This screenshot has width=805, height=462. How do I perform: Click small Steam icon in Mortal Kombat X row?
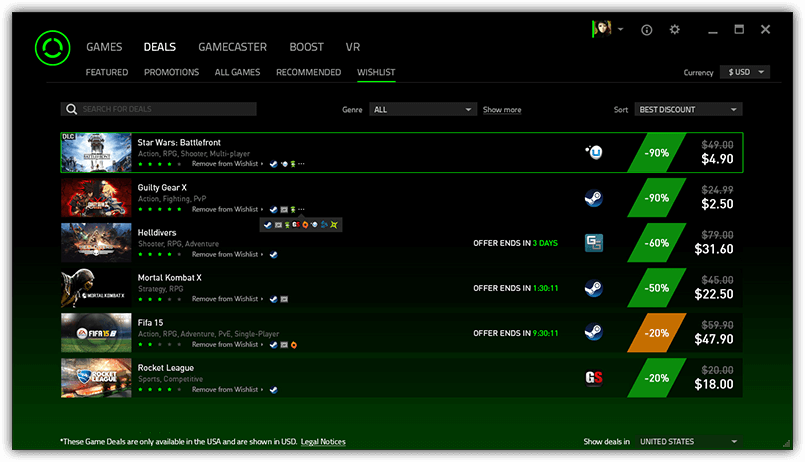[x=274, y=299]
